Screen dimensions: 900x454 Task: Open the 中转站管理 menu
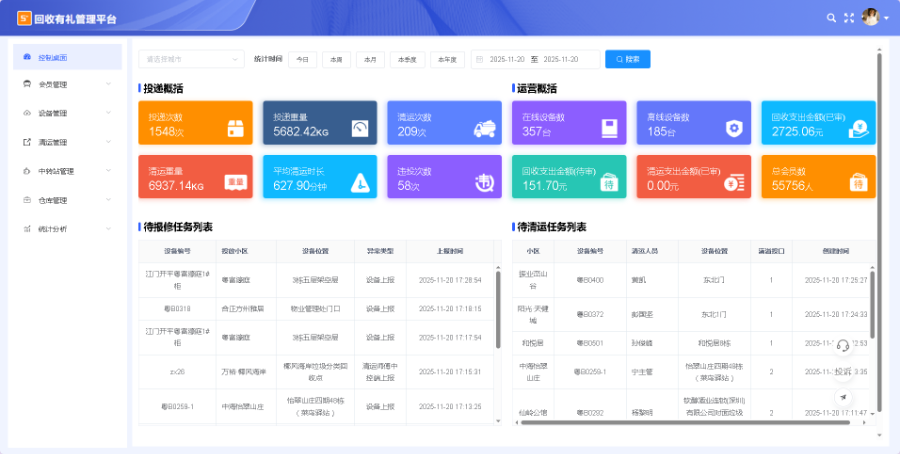tap(67, 171)
